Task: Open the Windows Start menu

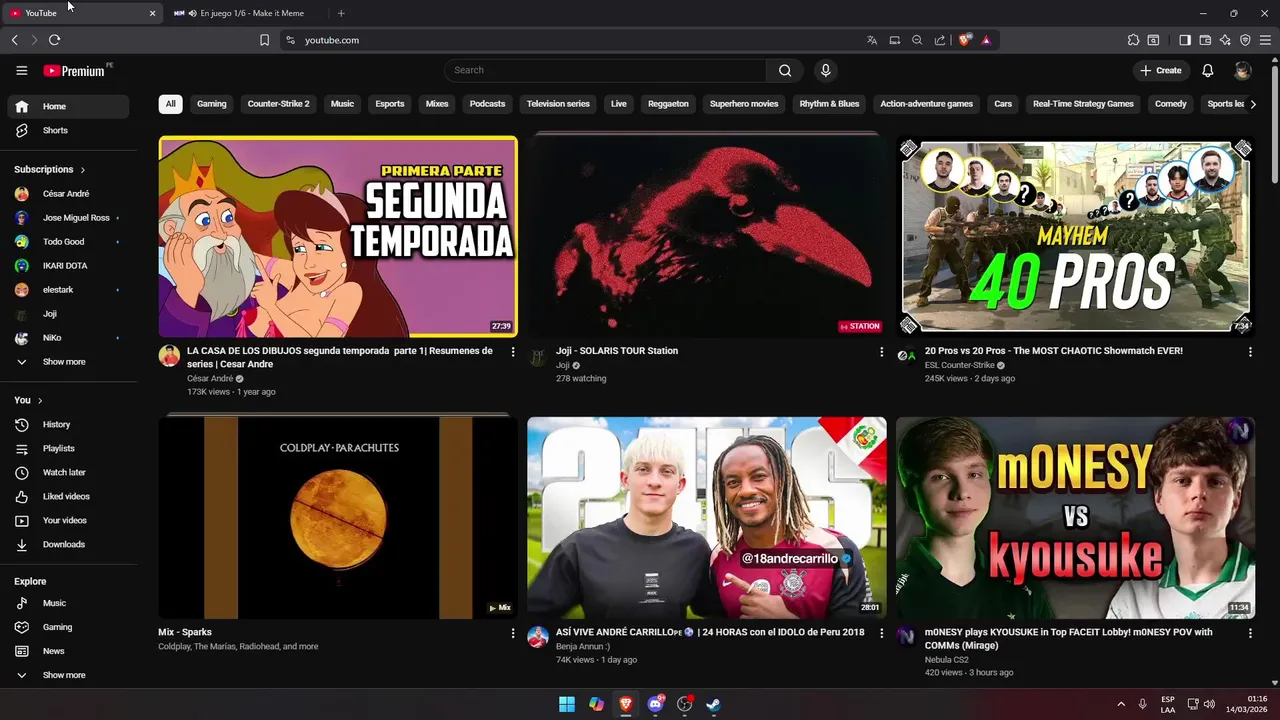Action: (567, 704)
